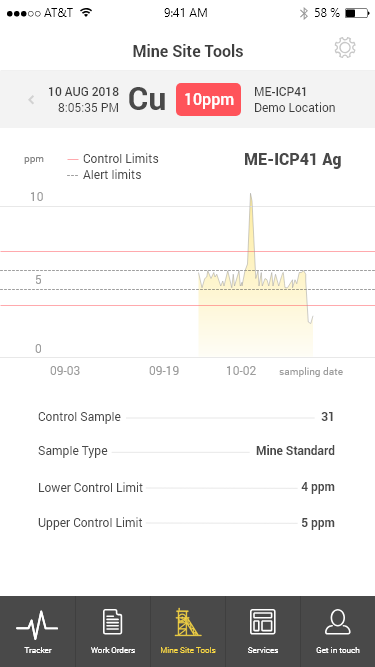Open the settings gear icon
Screen dimensions: 375x667
point(345,48)
